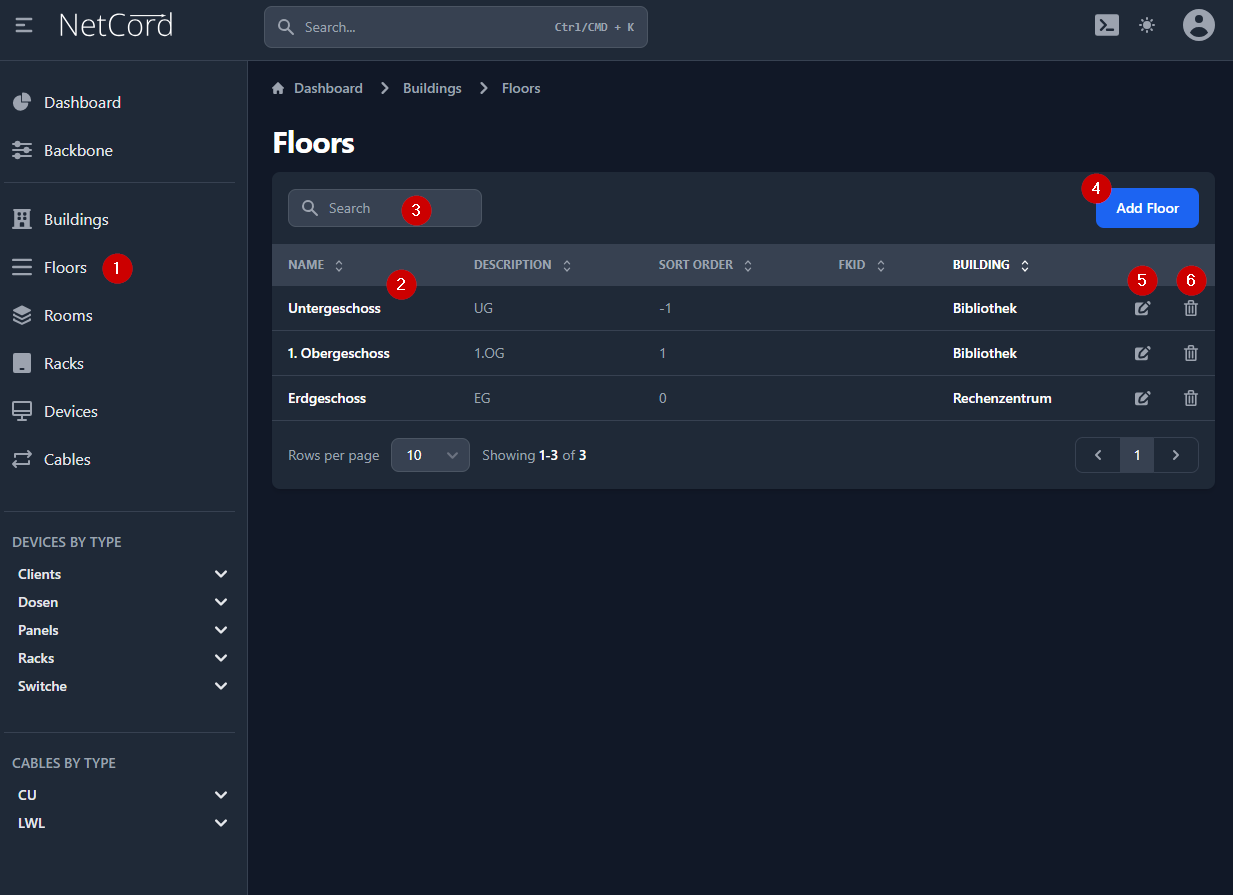Open the Rows per page dropdown

coord(430,455)
